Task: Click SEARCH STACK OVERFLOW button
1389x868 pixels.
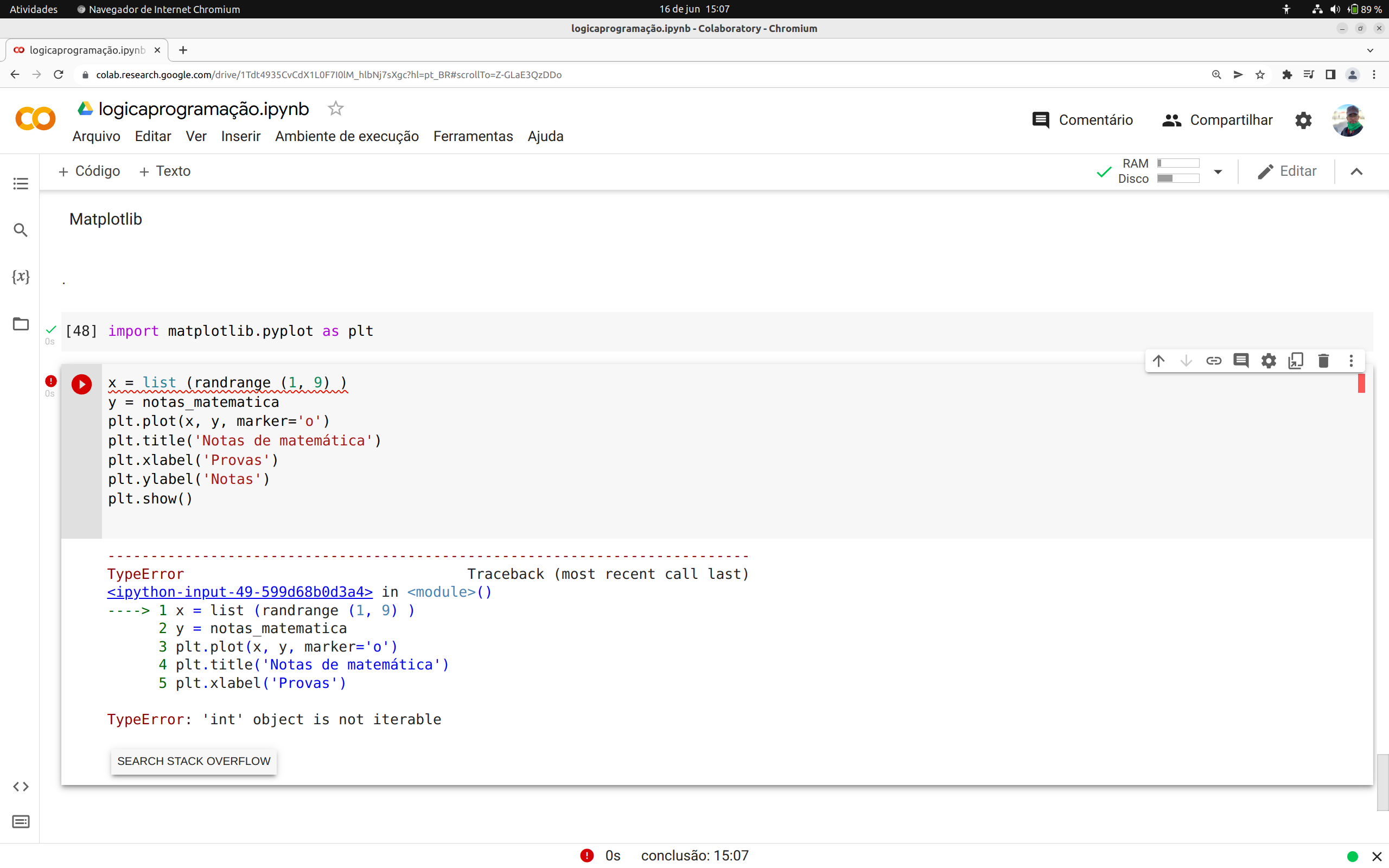Action: (193, 761)
